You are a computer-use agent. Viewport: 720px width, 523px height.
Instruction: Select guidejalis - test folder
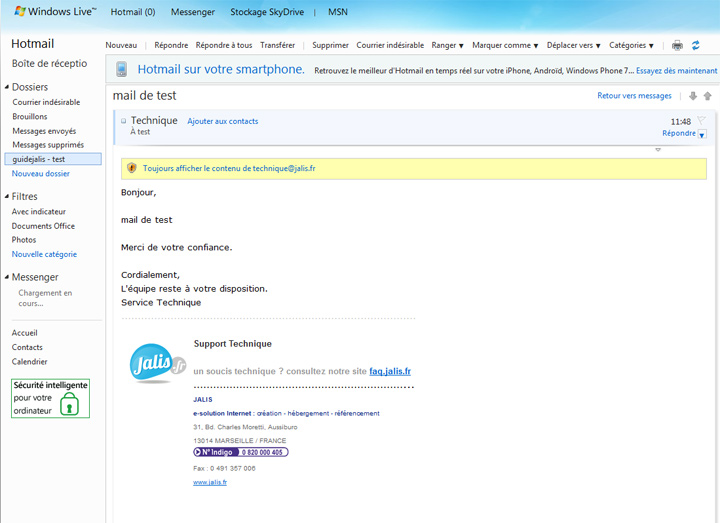(x=53, y=159)
